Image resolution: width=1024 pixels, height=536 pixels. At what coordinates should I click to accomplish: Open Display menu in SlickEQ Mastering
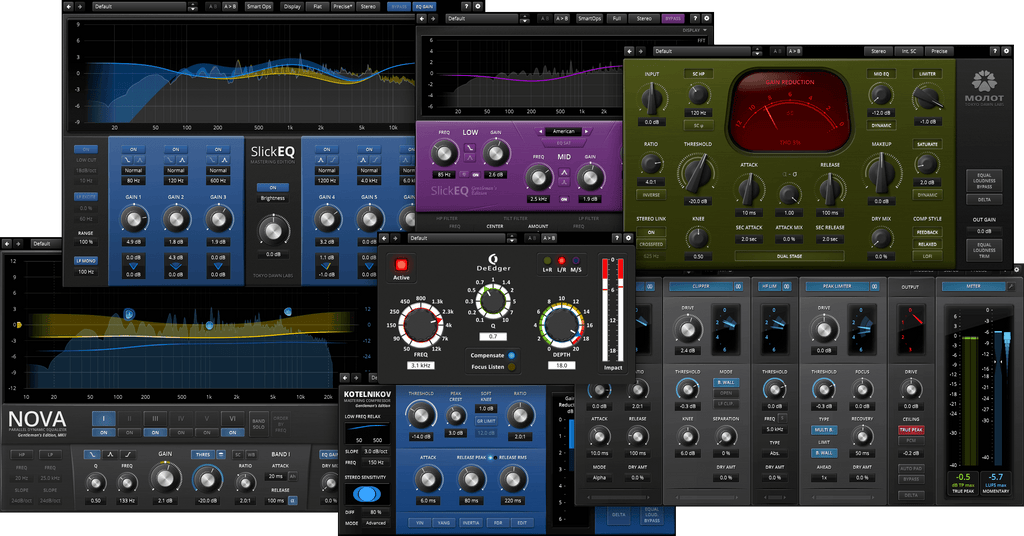pyautogui.click(x=292, y=7)
